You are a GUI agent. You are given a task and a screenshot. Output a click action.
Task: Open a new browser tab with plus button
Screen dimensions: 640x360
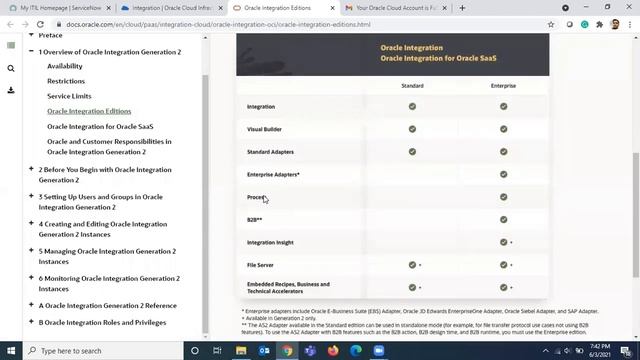click(462, 8)
